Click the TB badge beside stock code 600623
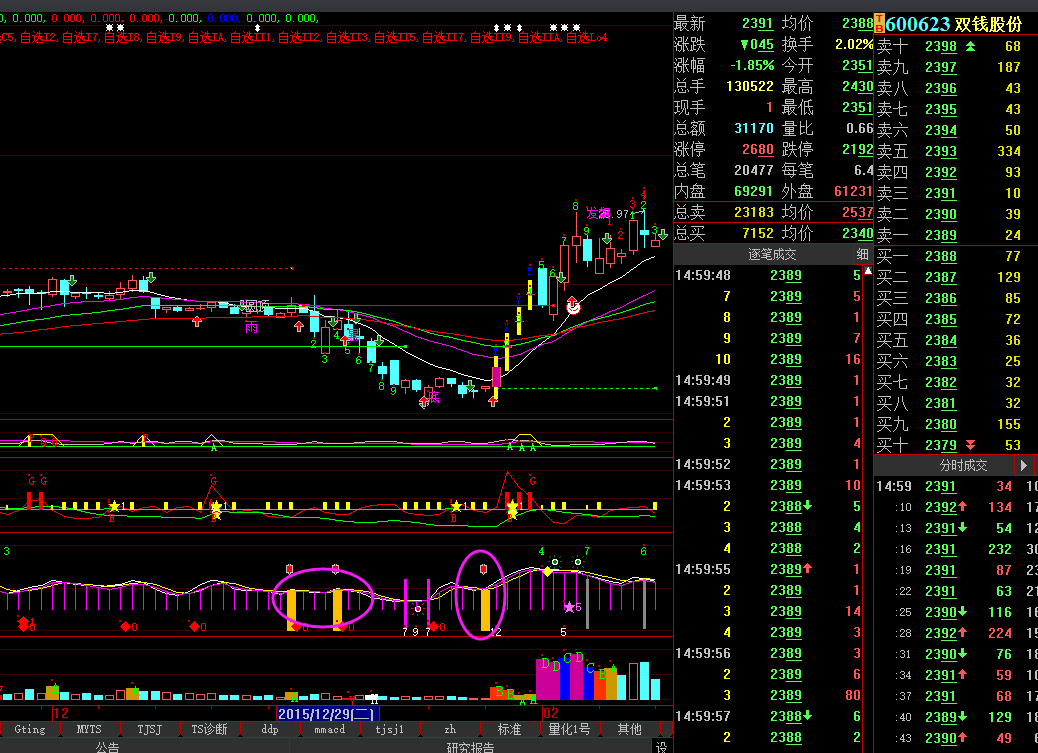Screen dimensions: 1038x753 (x=879, y=25)
